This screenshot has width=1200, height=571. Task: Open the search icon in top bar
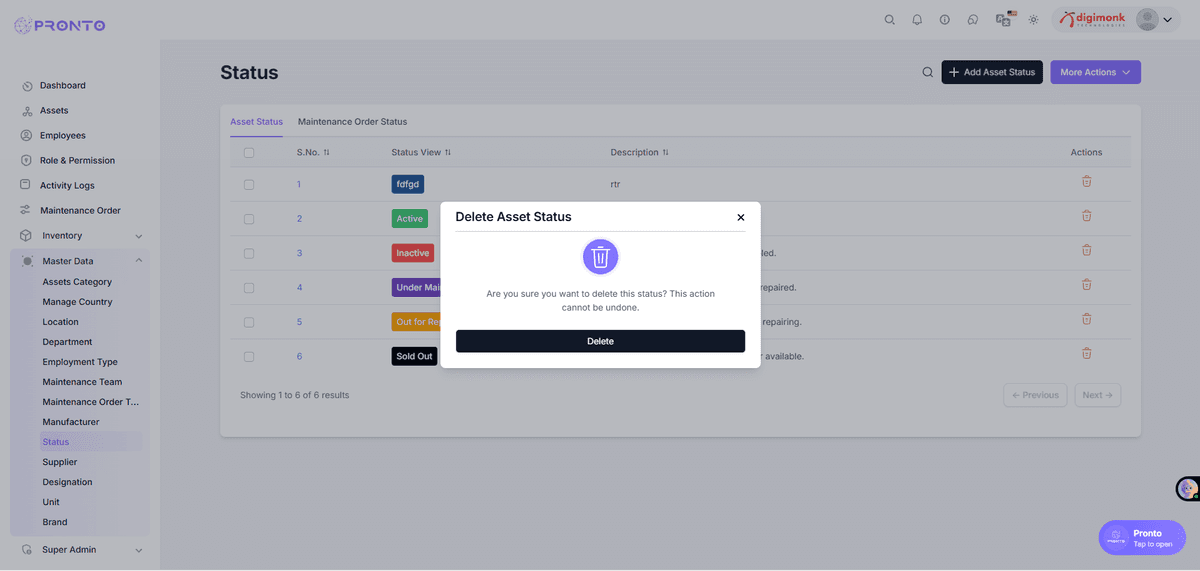pos(889,20)
